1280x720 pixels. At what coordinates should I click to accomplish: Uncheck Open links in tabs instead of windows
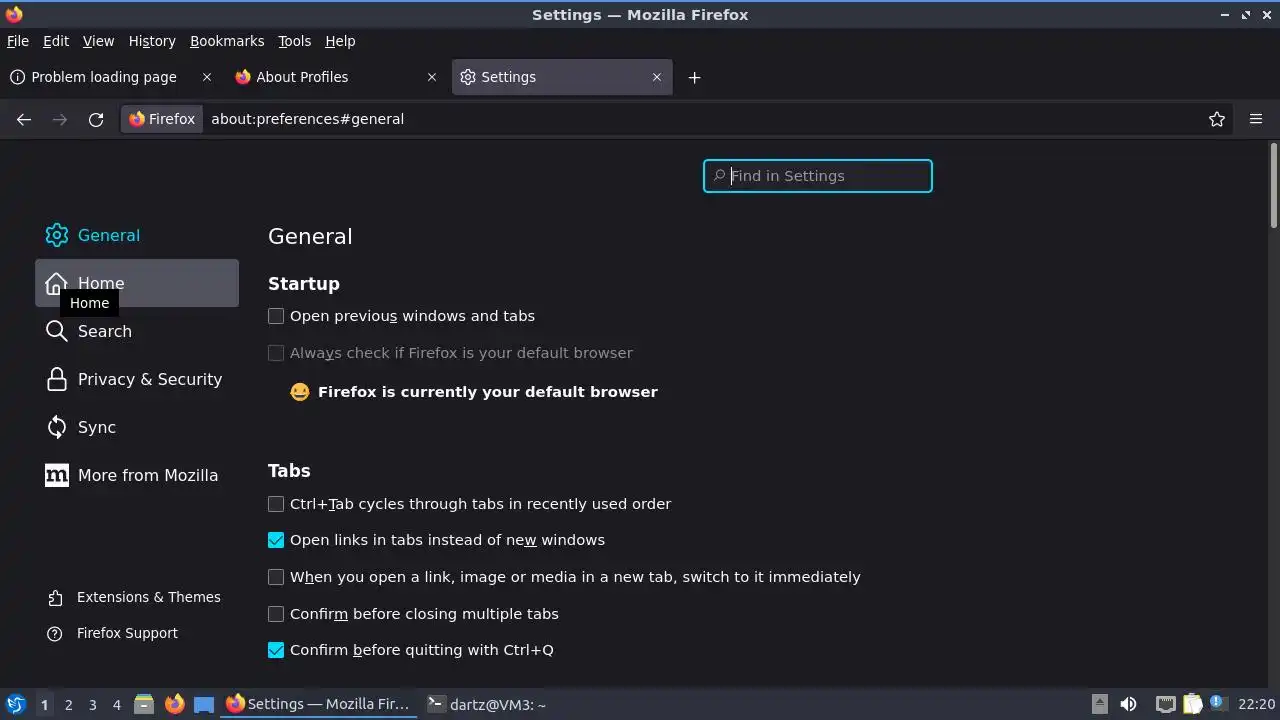pos(276,540)
